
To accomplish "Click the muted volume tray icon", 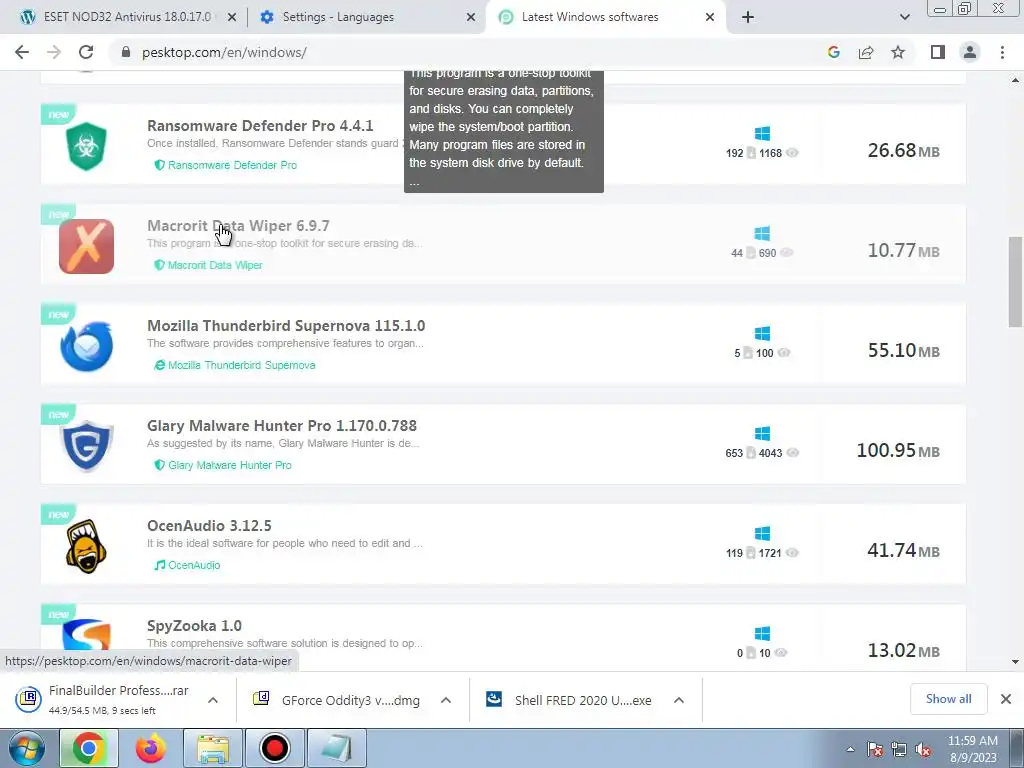I will 923,750.
